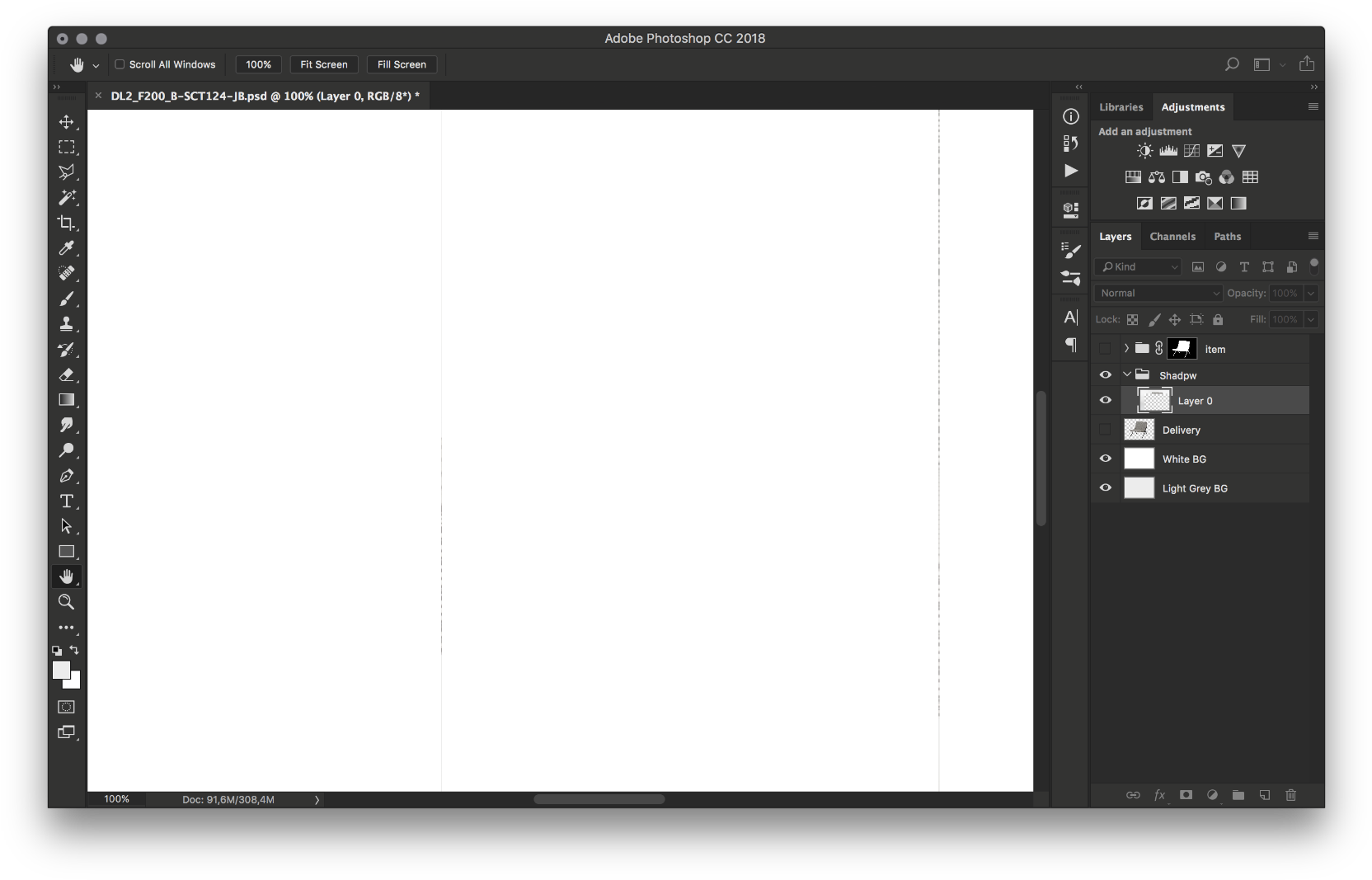This screenshot has width=1372, height=880.
Task: Show the Delivery layer
Action: click(1106, 430)
